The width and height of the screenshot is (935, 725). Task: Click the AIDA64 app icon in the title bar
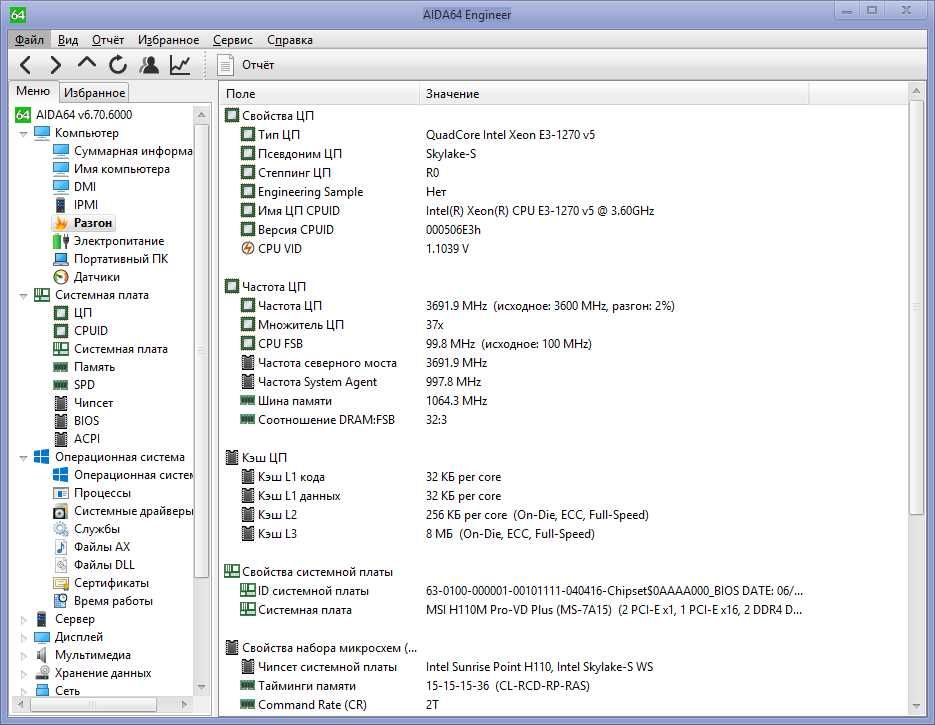(18, 14)
